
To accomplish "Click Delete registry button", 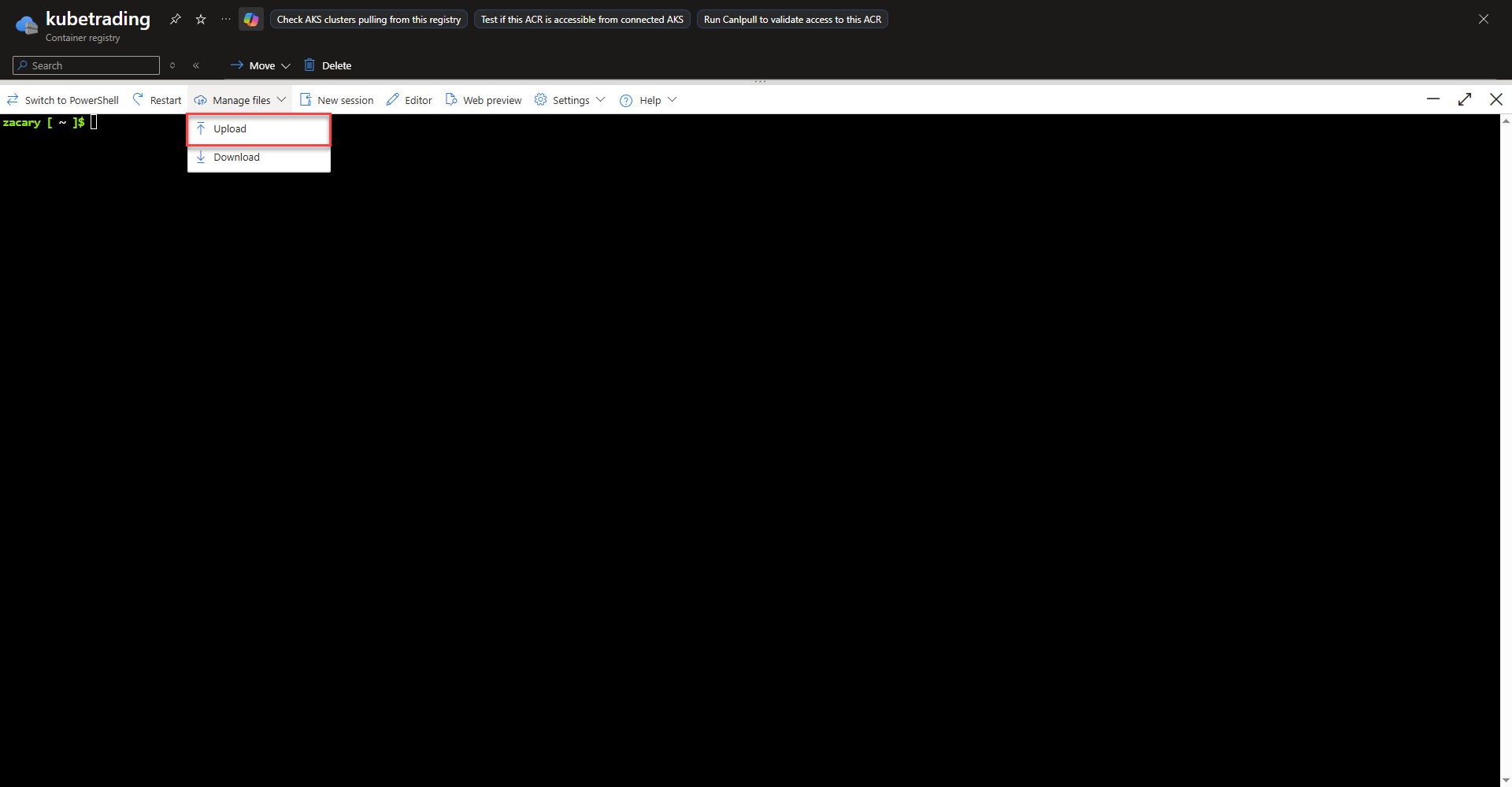I will click(x=328, y=65).
